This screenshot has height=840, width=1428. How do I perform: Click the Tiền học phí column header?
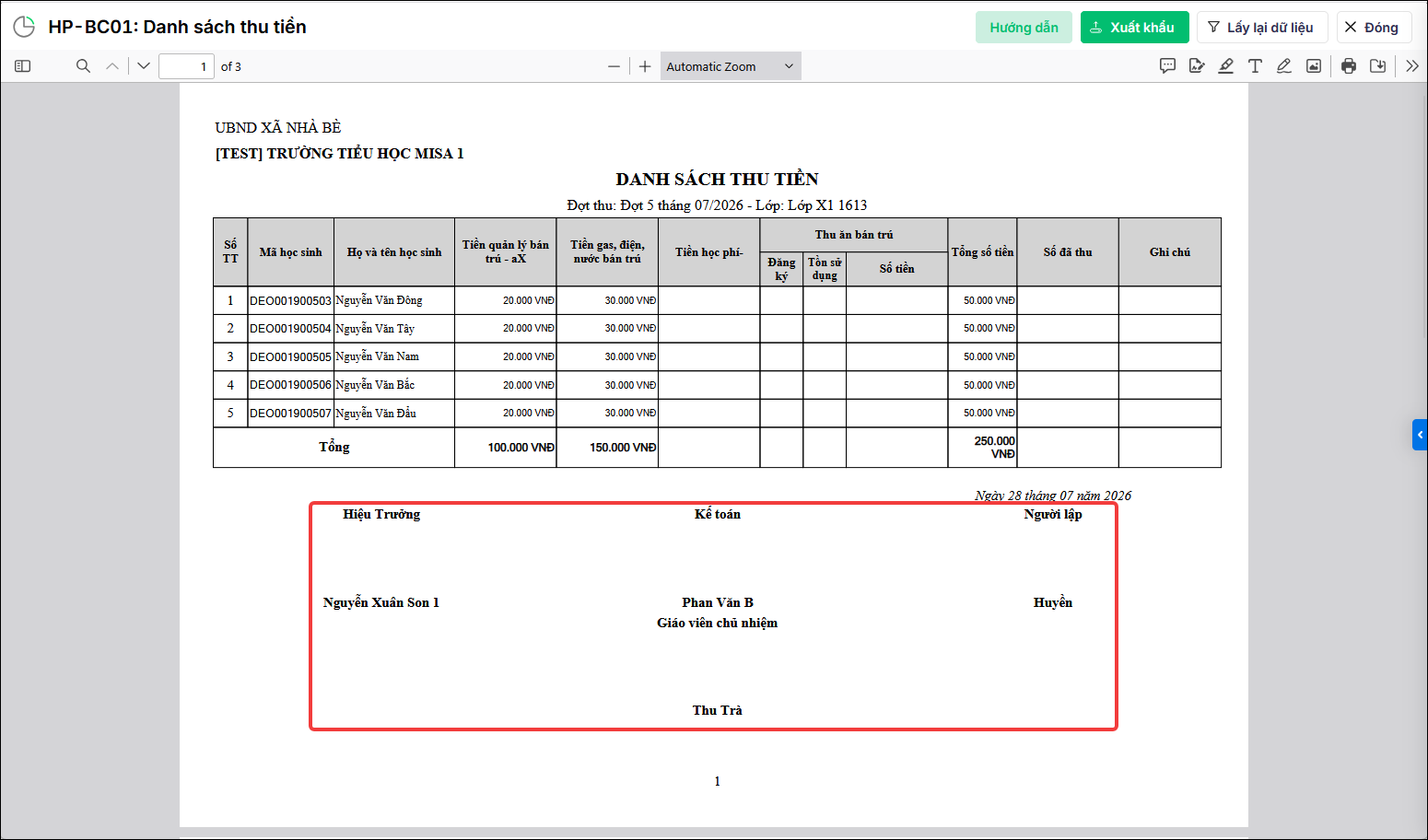(x=708, y=252)
